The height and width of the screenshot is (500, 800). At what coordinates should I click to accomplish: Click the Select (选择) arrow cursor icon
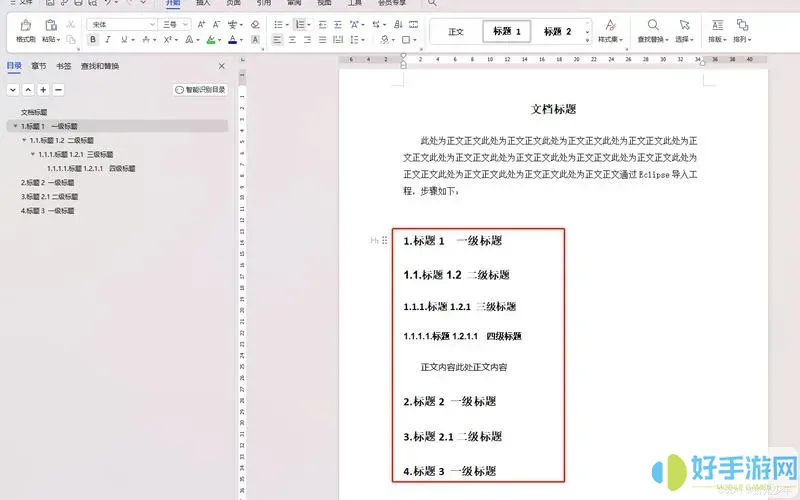coord(684,25)
